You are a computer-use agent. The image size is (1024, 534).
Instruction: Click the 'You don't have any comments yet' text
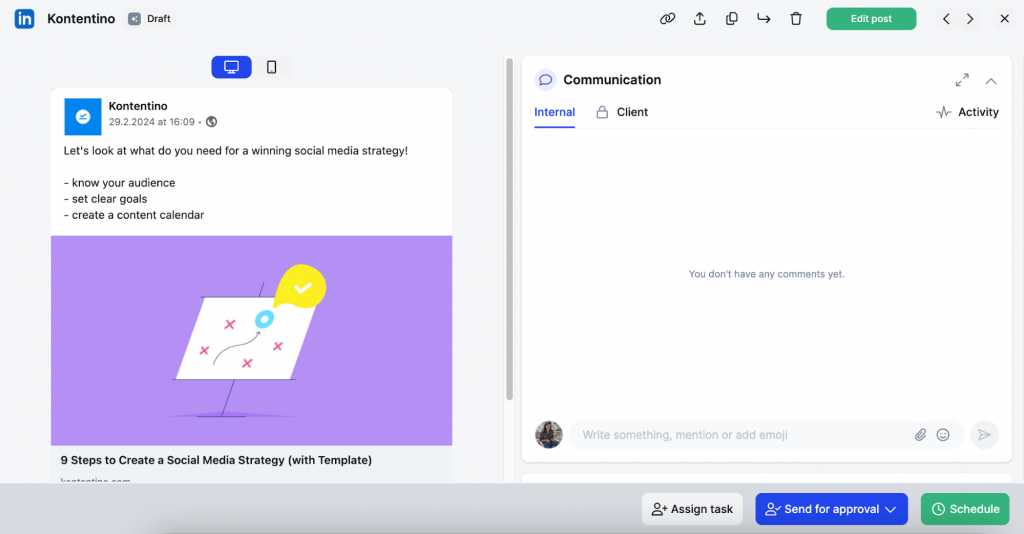767,274
